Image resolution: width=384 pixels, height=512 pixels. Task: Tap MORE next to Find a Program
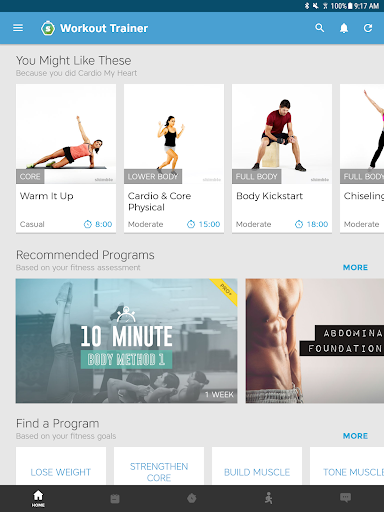coord(355,436)
